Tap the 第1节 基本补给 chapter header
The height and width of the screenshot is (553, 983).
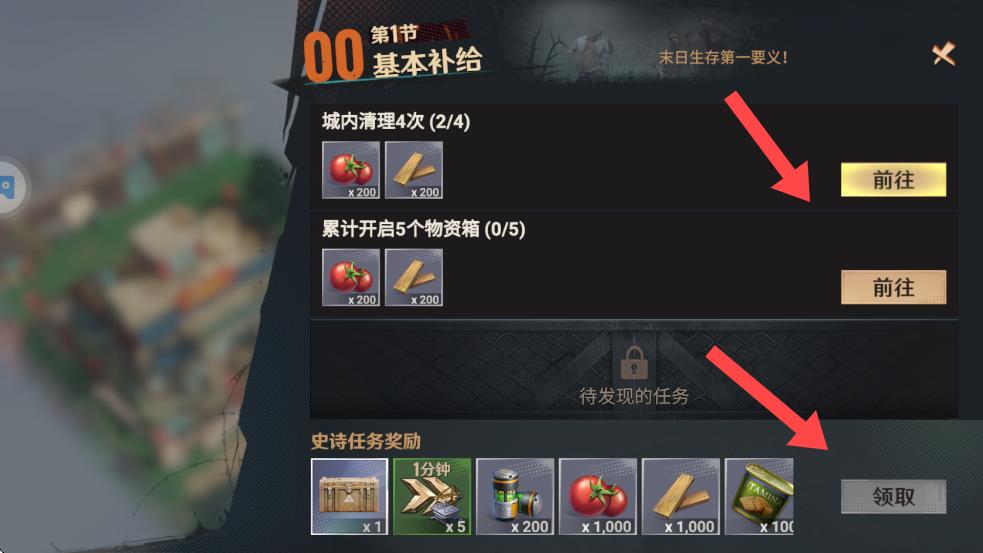click(394, 54)
